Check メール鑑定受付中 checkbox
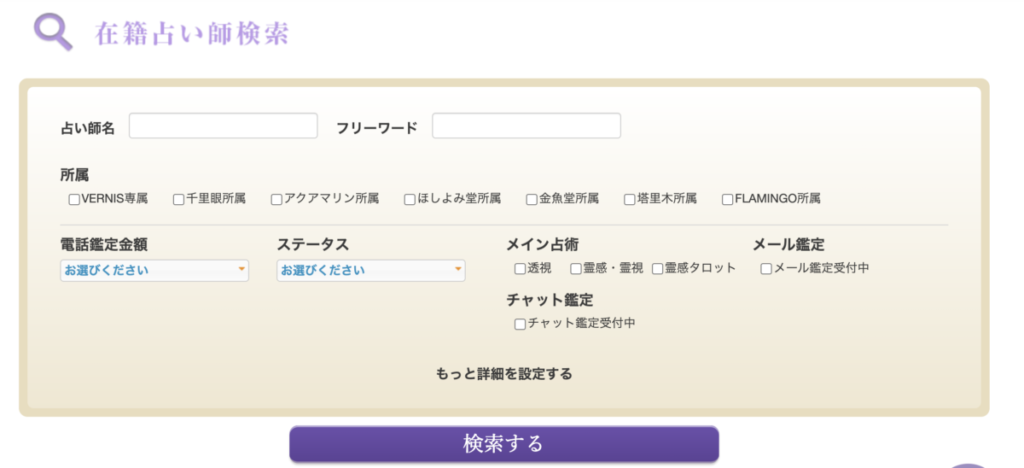The image size is (1024, 468). pyautogui.click(x=766, y=268)
